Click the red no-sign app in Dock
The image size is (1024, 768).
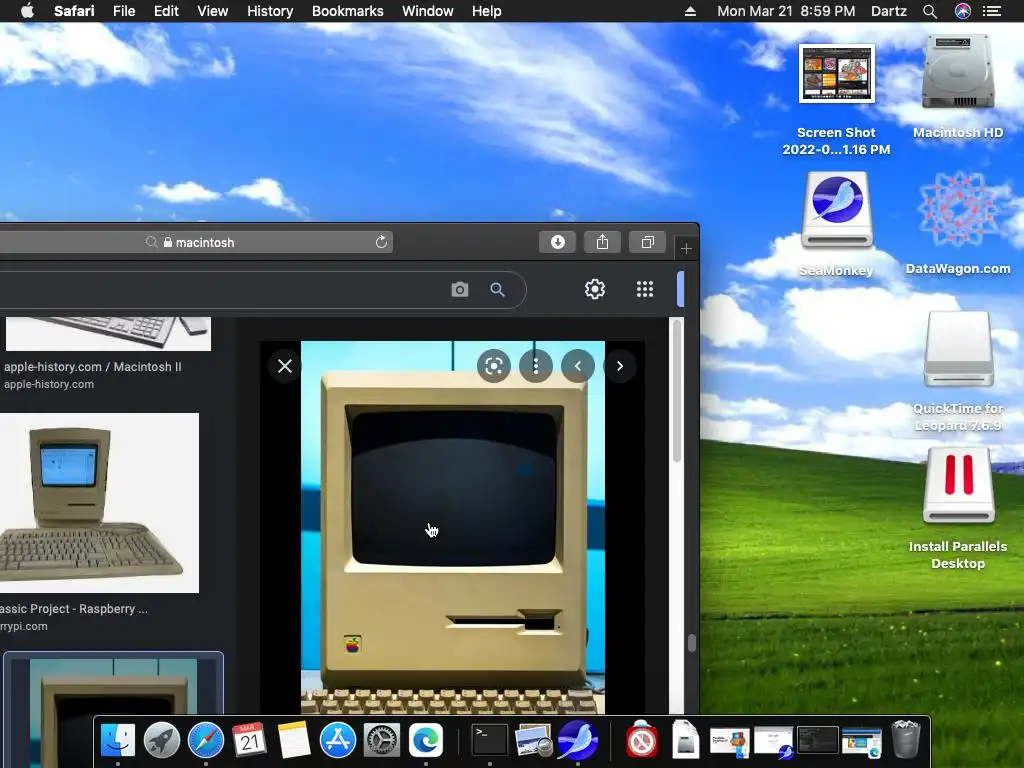641,741
